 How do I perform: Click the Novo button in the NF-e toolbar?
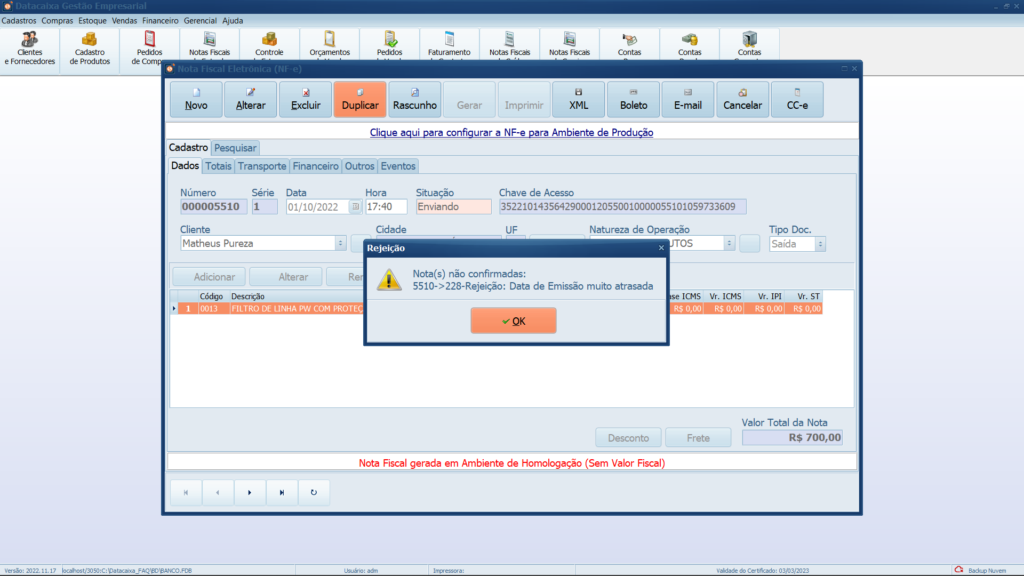(x=196, y=99)
